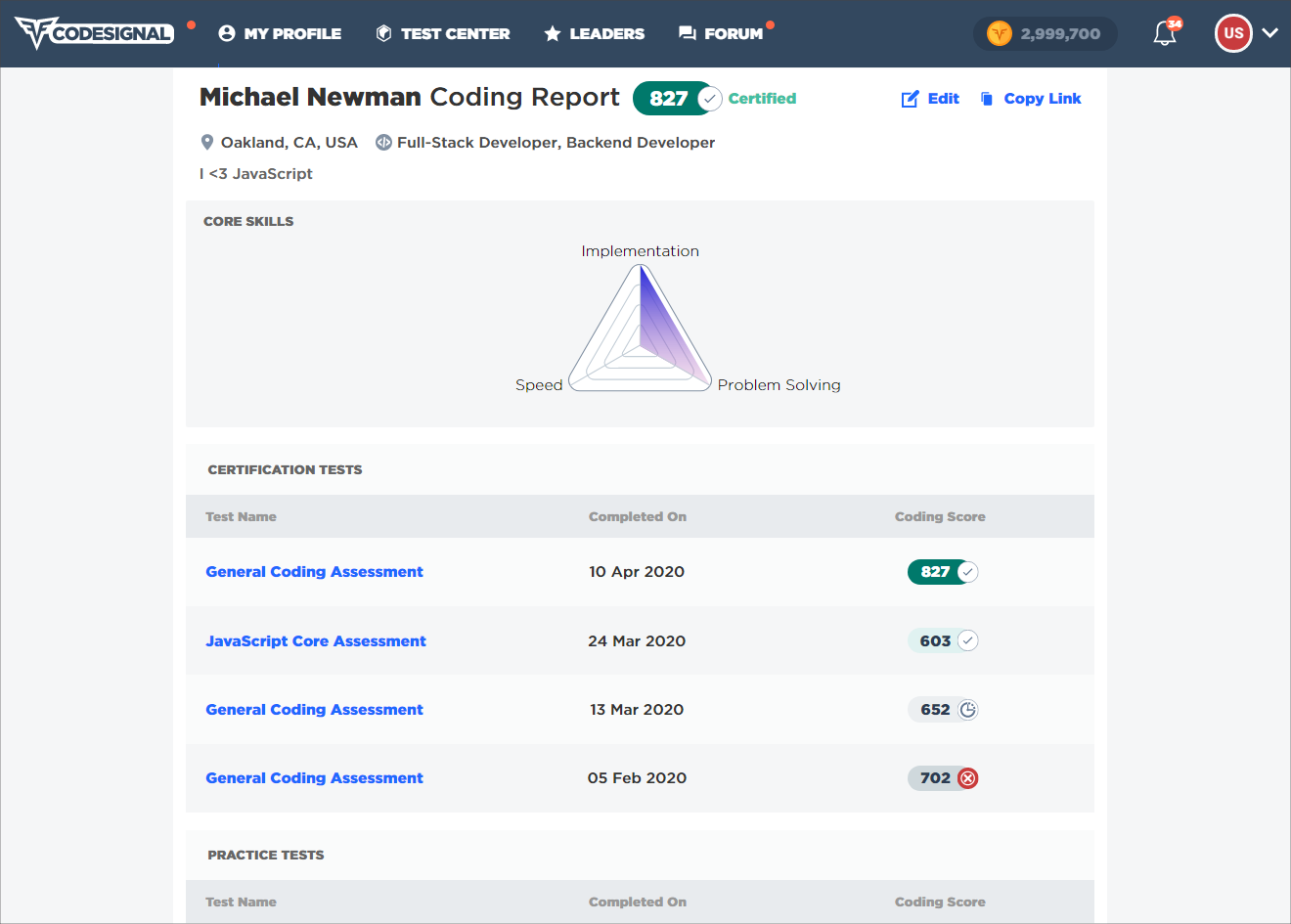View coin balance 2,999,700
The image size is (1291, 924).
(x=1060, y=34)
